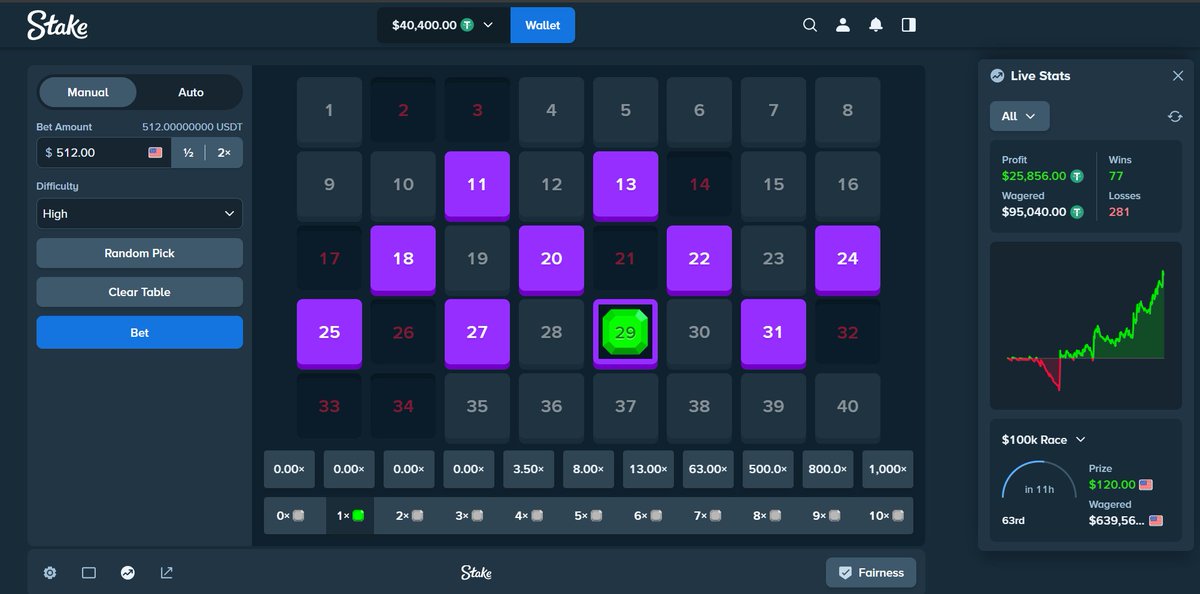Deselect purple tile 20

(x=551, y=259)
